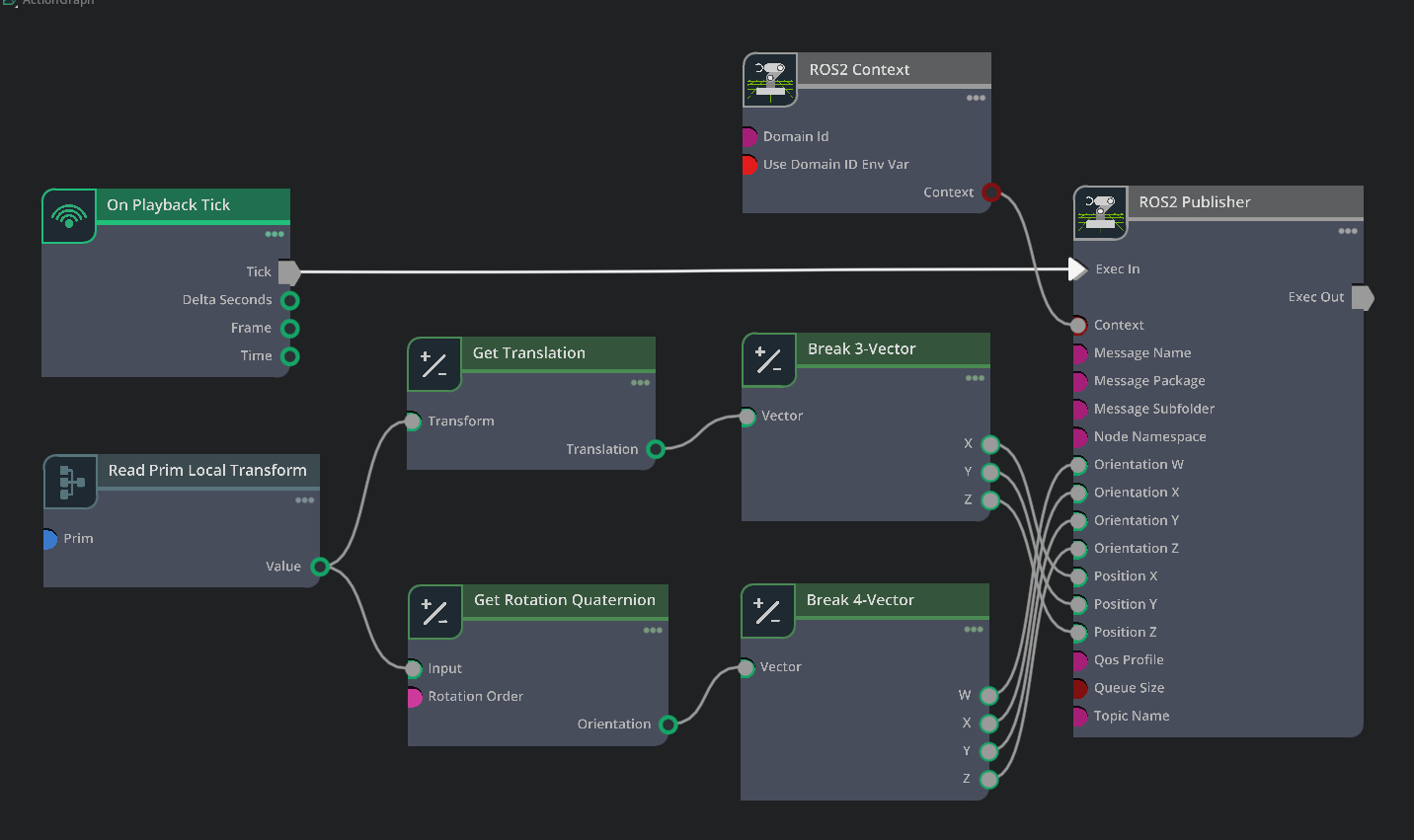The height and width of the screenshot is (840, 1414).
Task: Select the Get Translation math icon
Action: [433, 363]
